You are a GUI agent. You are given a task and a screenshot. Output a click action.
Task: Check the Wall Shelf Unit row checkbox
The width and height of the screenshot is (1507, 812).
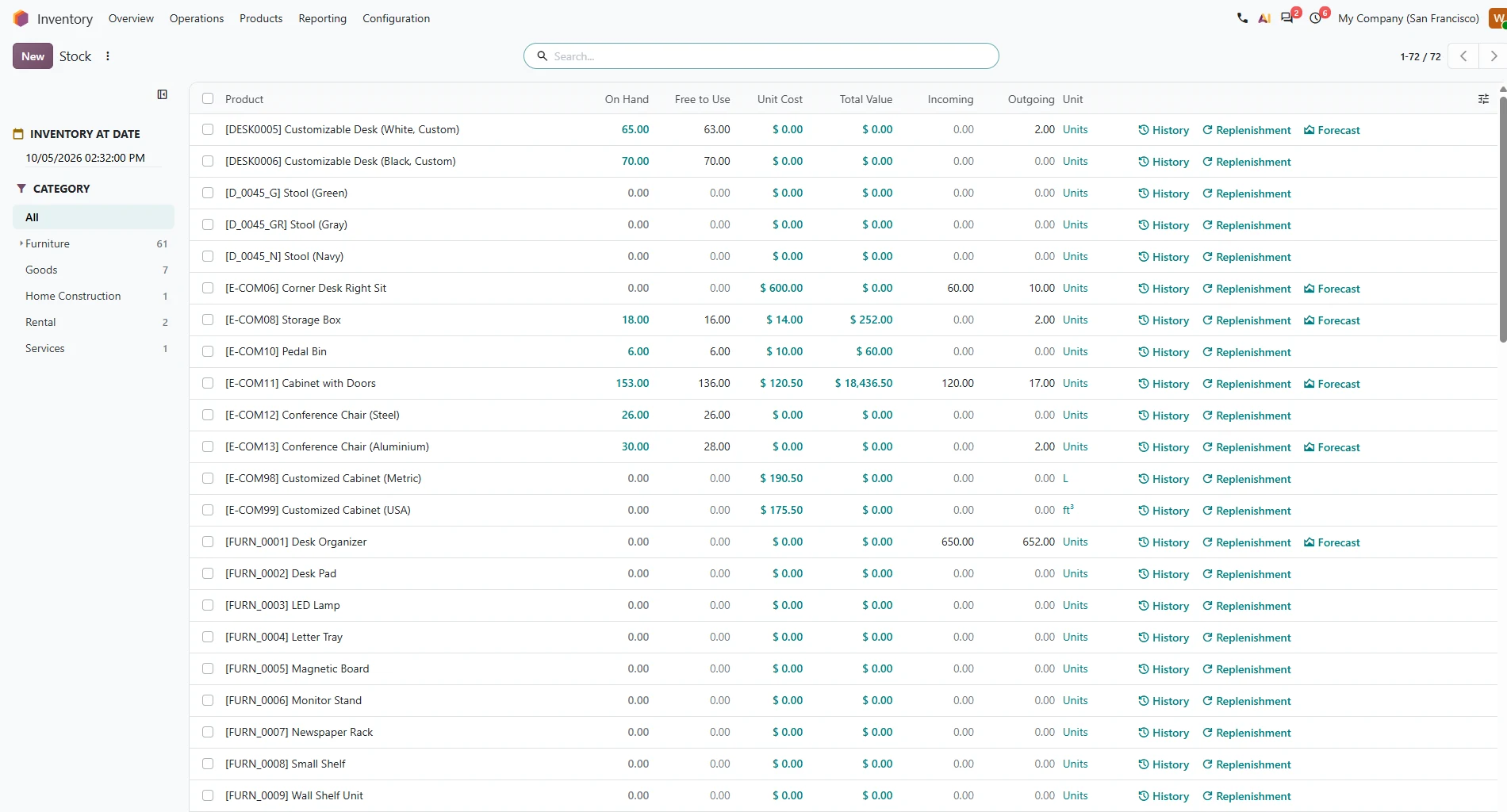[208, 795]
